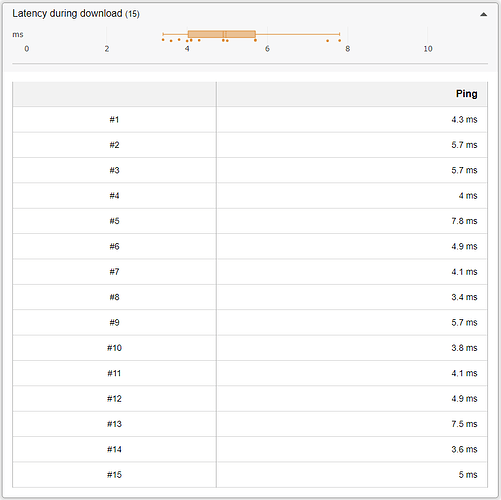Click the 4 ms value in row #4
The image size is (501, 500).
[x=468, y=196]
